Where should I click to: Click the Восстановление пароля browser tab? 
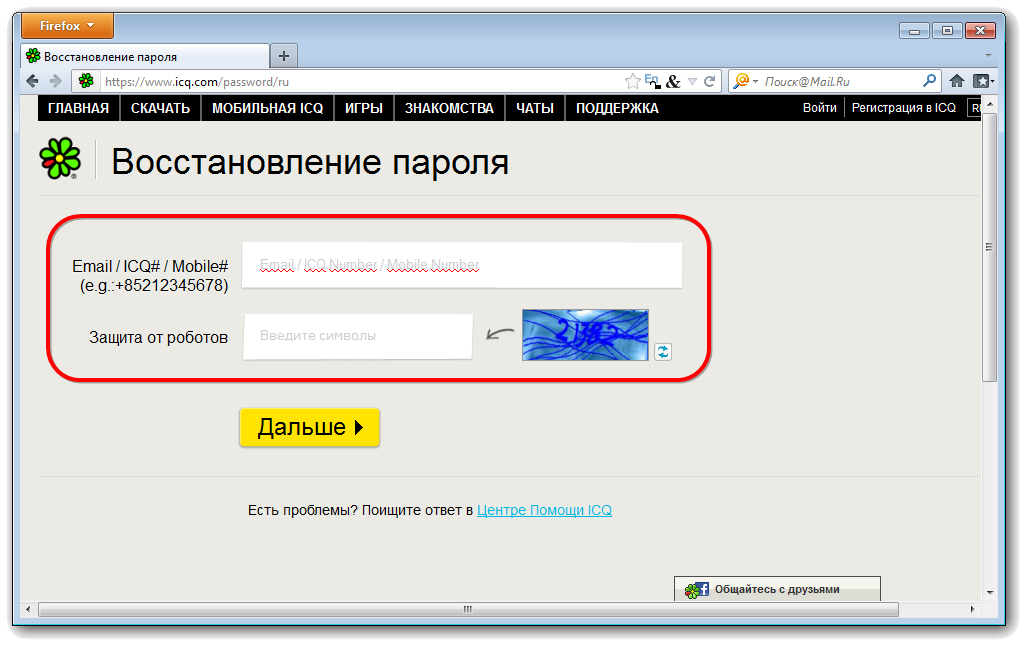(x=145, y=57)
